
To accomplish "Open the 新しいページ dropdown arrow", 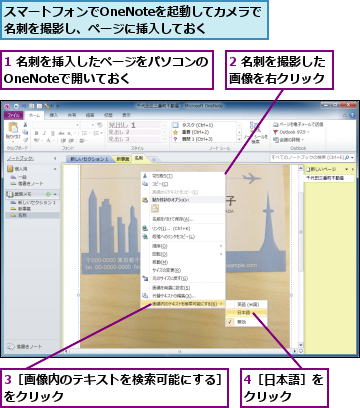I will coord(347,169).
